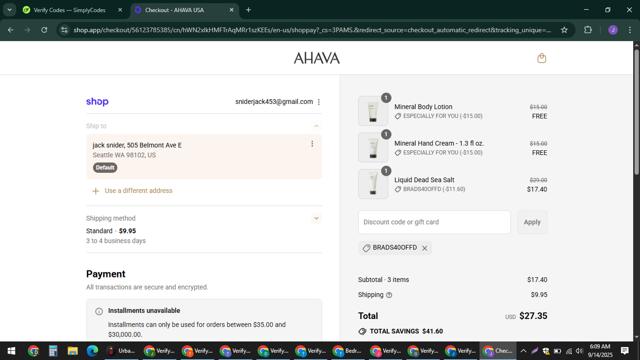This screenshot has height=360, width=640.
Task: Open a new browser tab
Action: point(248,10)
